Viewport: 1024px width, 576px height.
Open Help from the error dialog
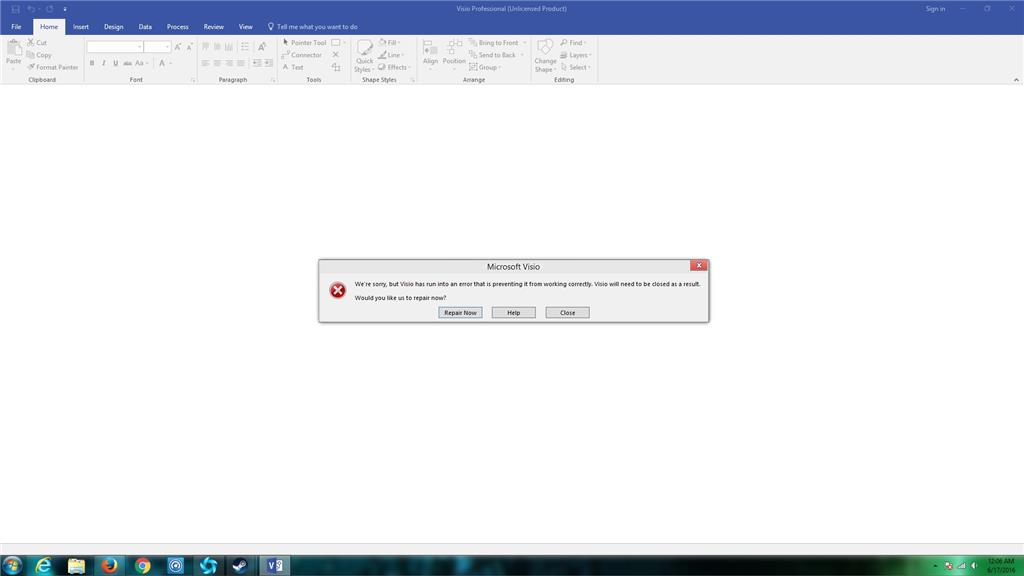click(513, 313)
